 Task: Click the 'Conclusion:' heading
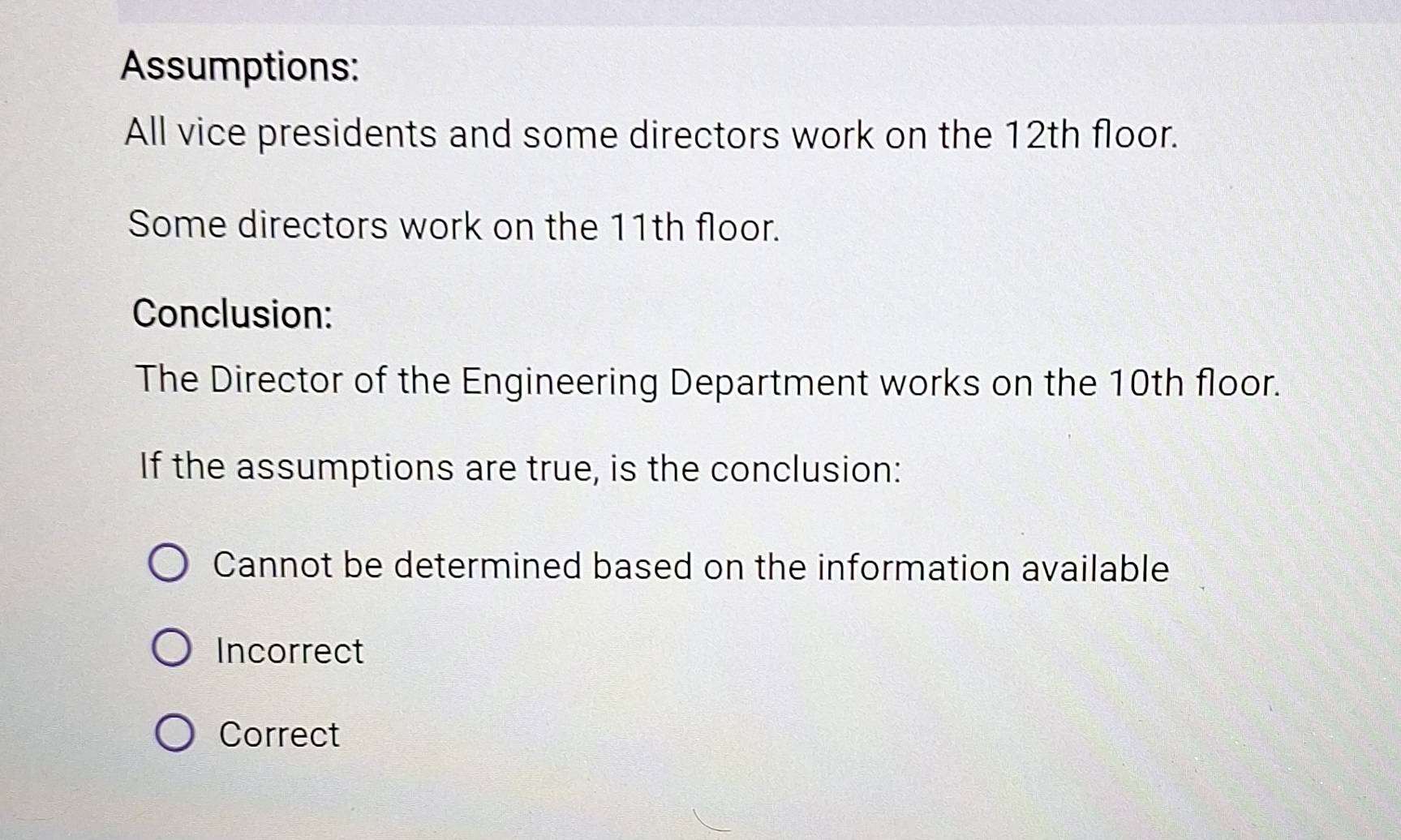point(233,314)
